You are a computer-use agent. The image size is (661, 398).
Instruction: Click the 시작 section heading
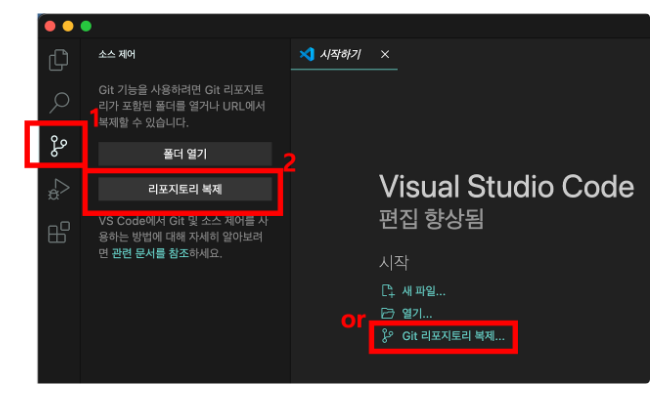(394, 263)
